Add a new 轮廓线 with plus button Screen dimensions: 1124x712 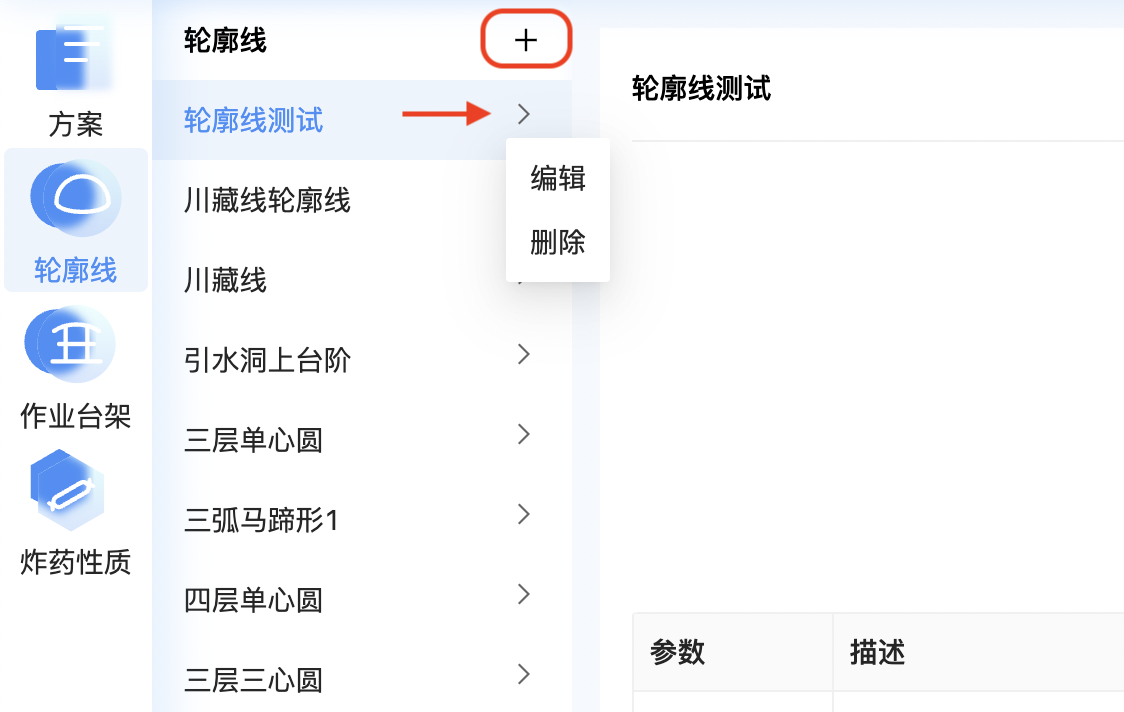pyautogui.click(x=525, y=39)
